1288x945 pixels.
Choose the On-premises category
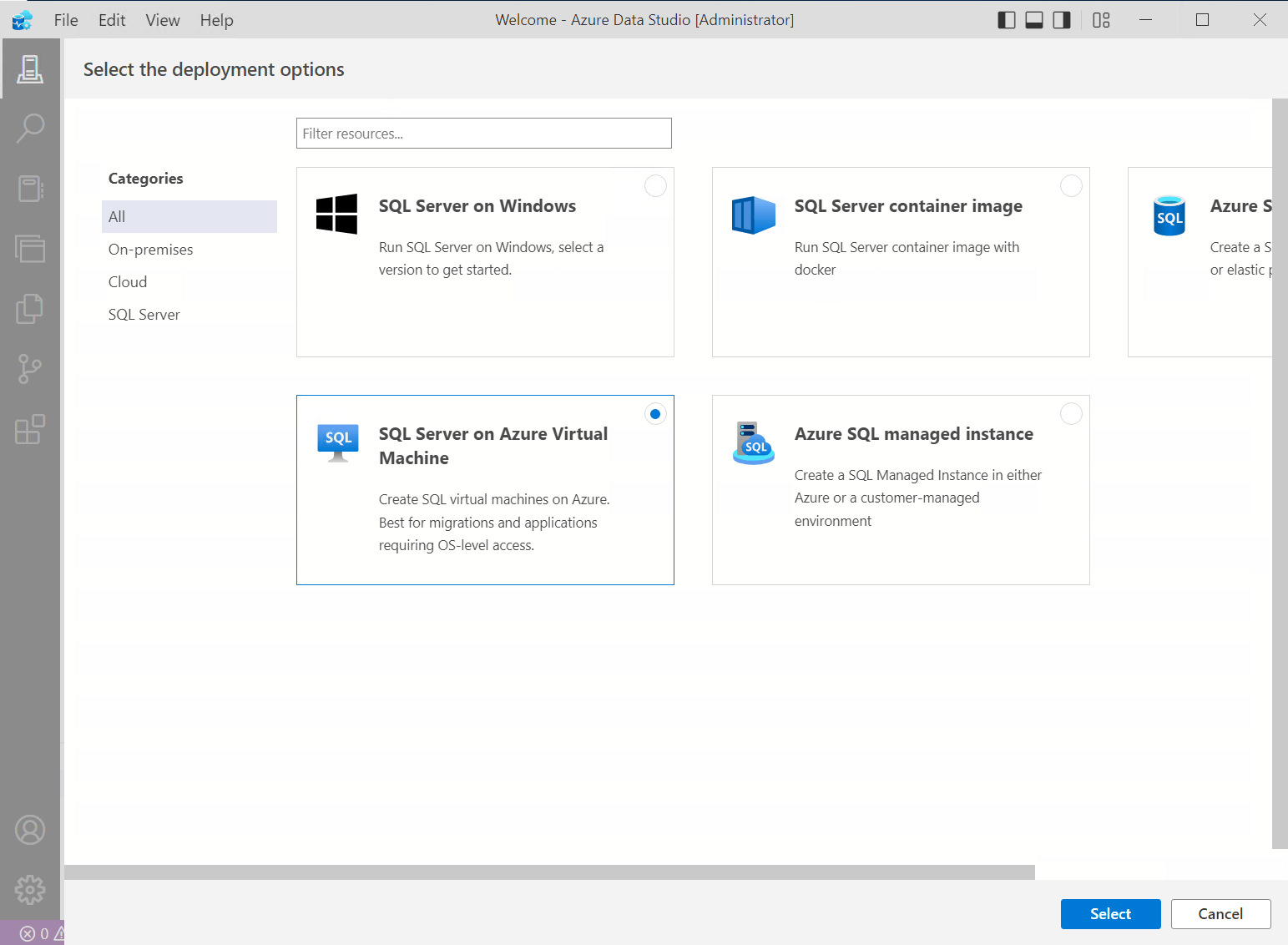click(150, 250)
